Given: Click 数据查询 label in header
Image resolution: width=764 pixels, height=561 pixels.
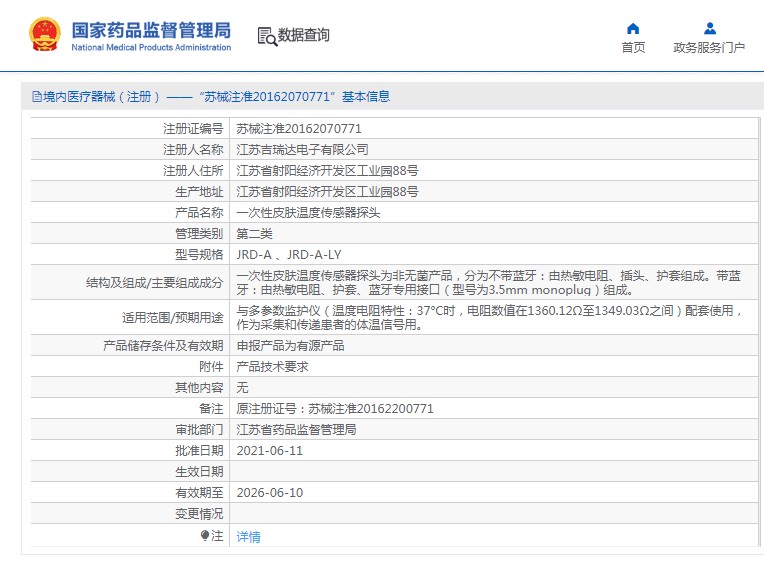Looking at the screenshot, I should click(304, 35).
